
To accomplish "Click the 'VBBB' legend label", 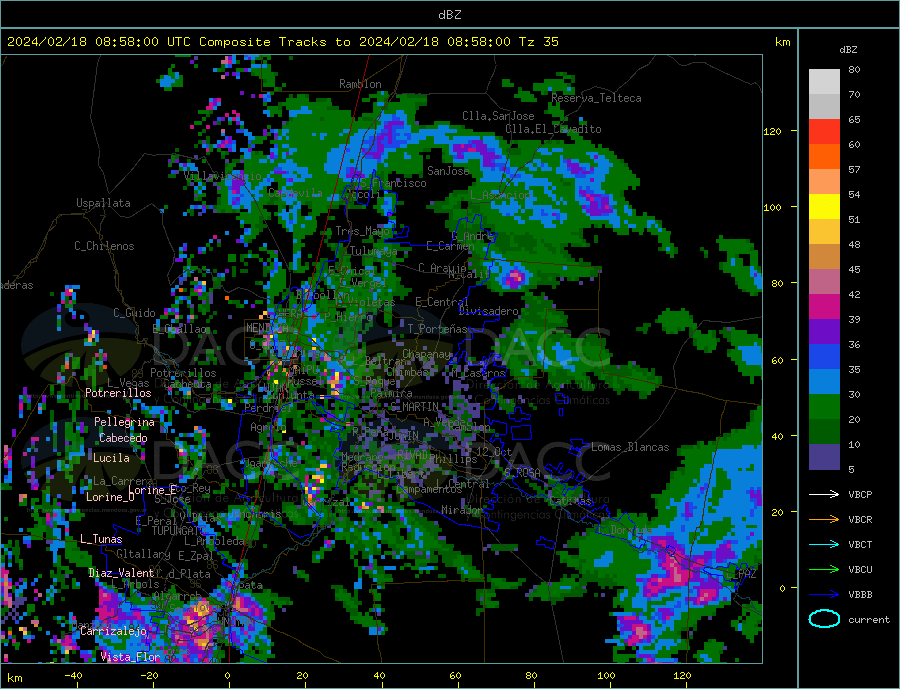I will [860, 594].
